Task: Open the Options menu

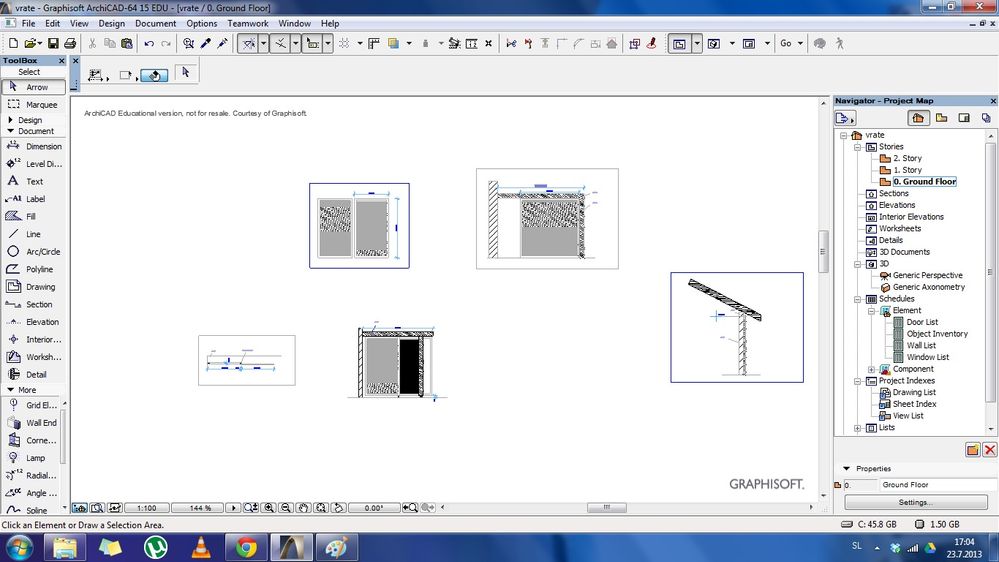Action: click(x=201, y=24)
